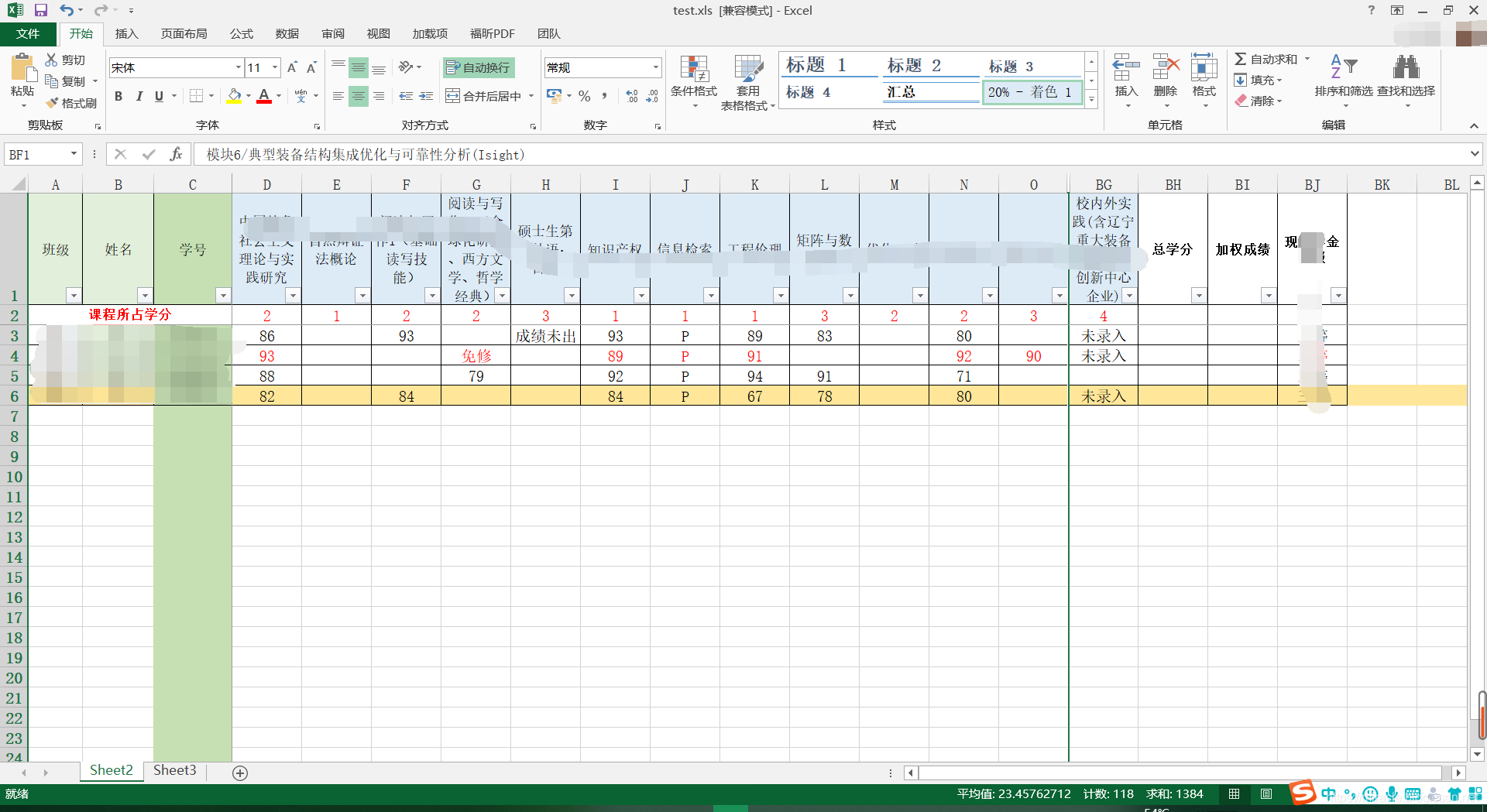Viewport: 1487px width, 812px height.
Task: Open filter dropdown in 学号 header
Action: click(x=223, y=296)
